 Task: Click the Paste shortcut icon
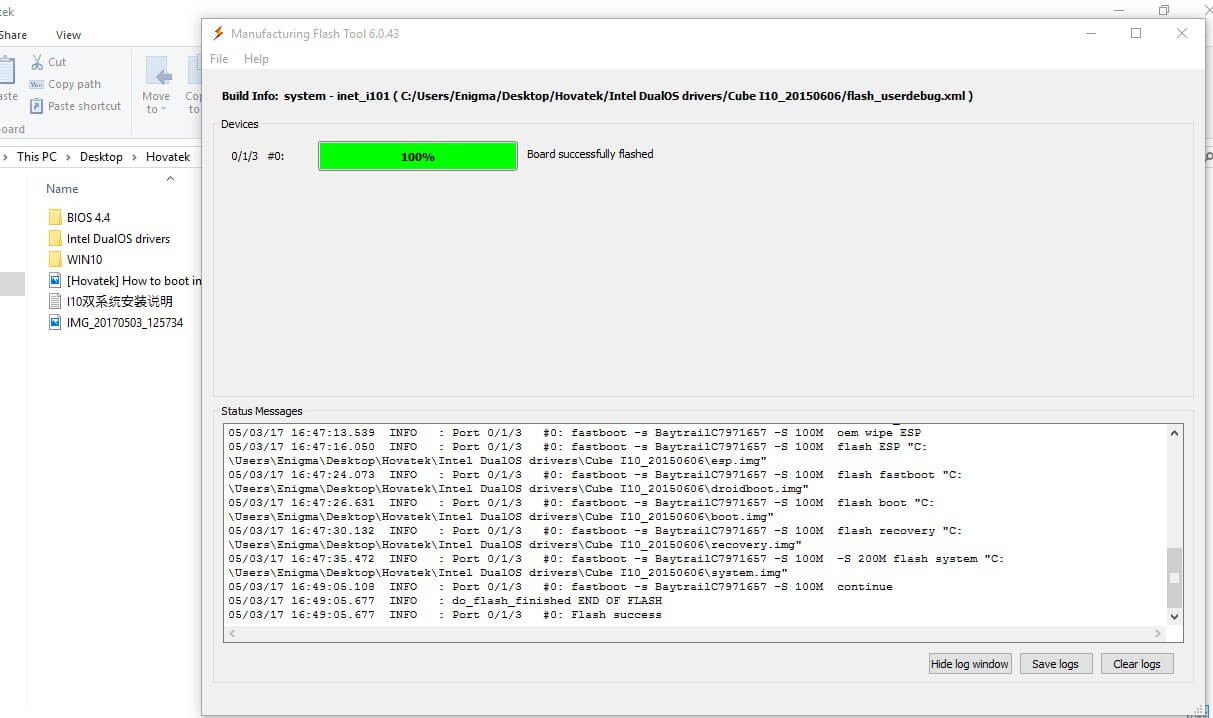point(38,106)
